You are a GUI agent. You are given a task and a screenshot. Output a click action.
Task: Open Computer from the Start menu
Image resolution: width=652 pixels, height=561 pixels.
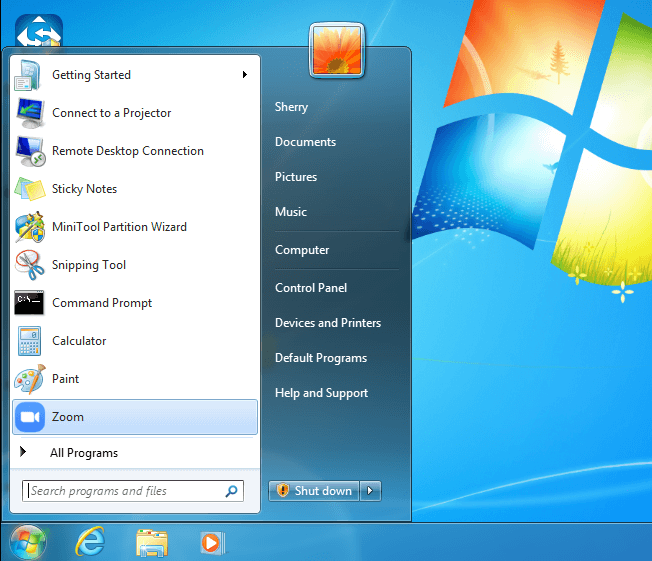tap(302, 250)
